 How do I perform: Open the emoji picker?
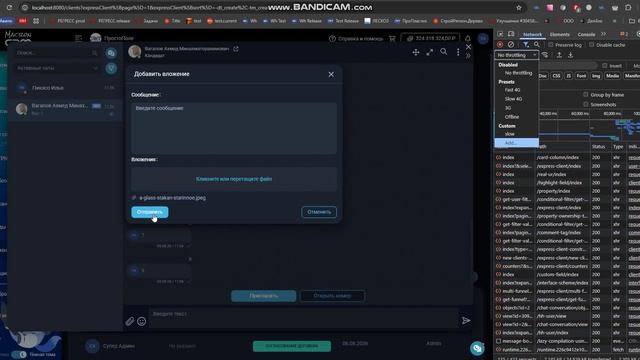142,321
